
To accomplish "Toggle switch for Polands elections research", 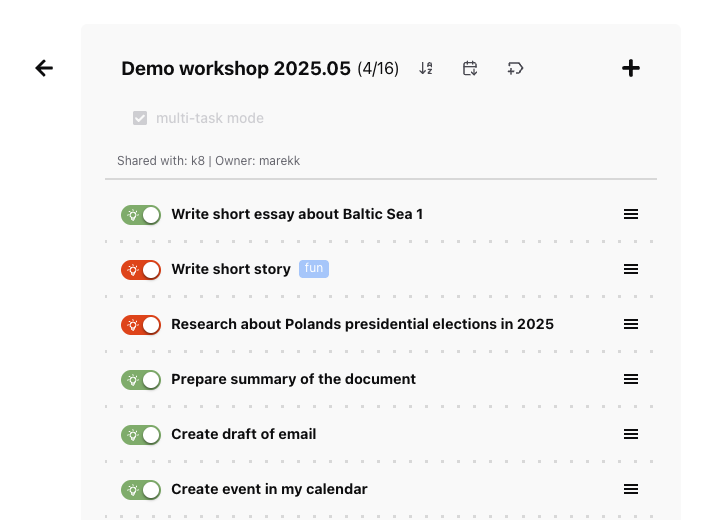I will pyautogui.click(x=141, y=325).
